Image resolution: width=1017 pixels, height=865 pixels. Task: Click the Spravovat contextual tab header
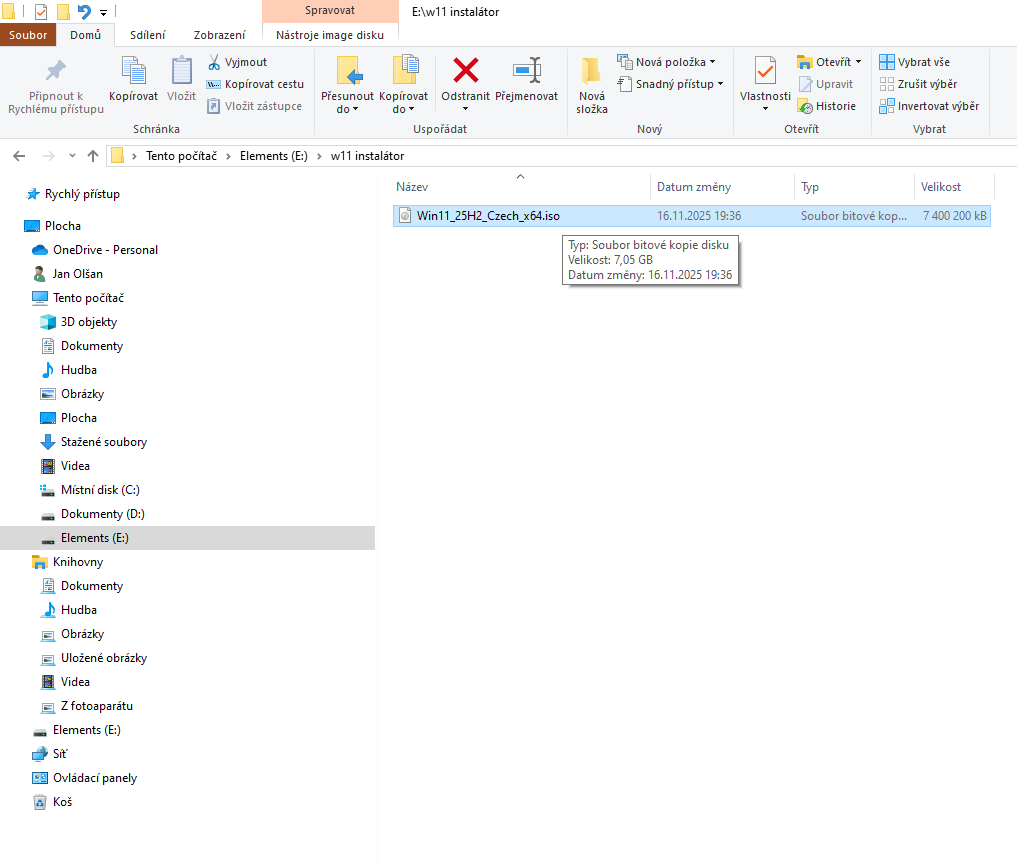(x=330, y=11)
